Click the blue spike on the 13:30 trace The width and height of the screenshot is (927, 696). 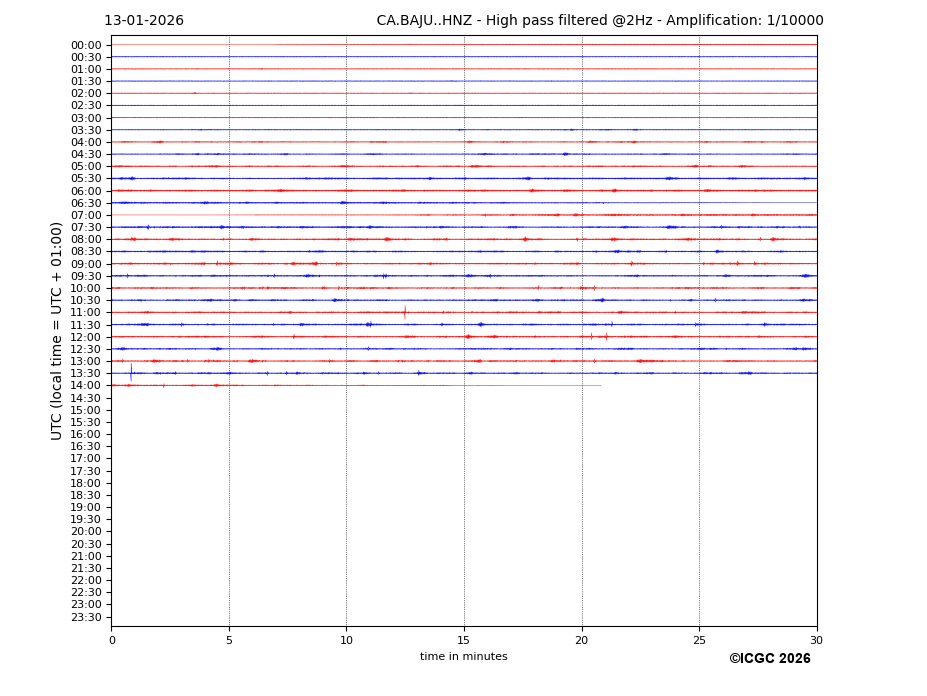[x=131, y=372]
